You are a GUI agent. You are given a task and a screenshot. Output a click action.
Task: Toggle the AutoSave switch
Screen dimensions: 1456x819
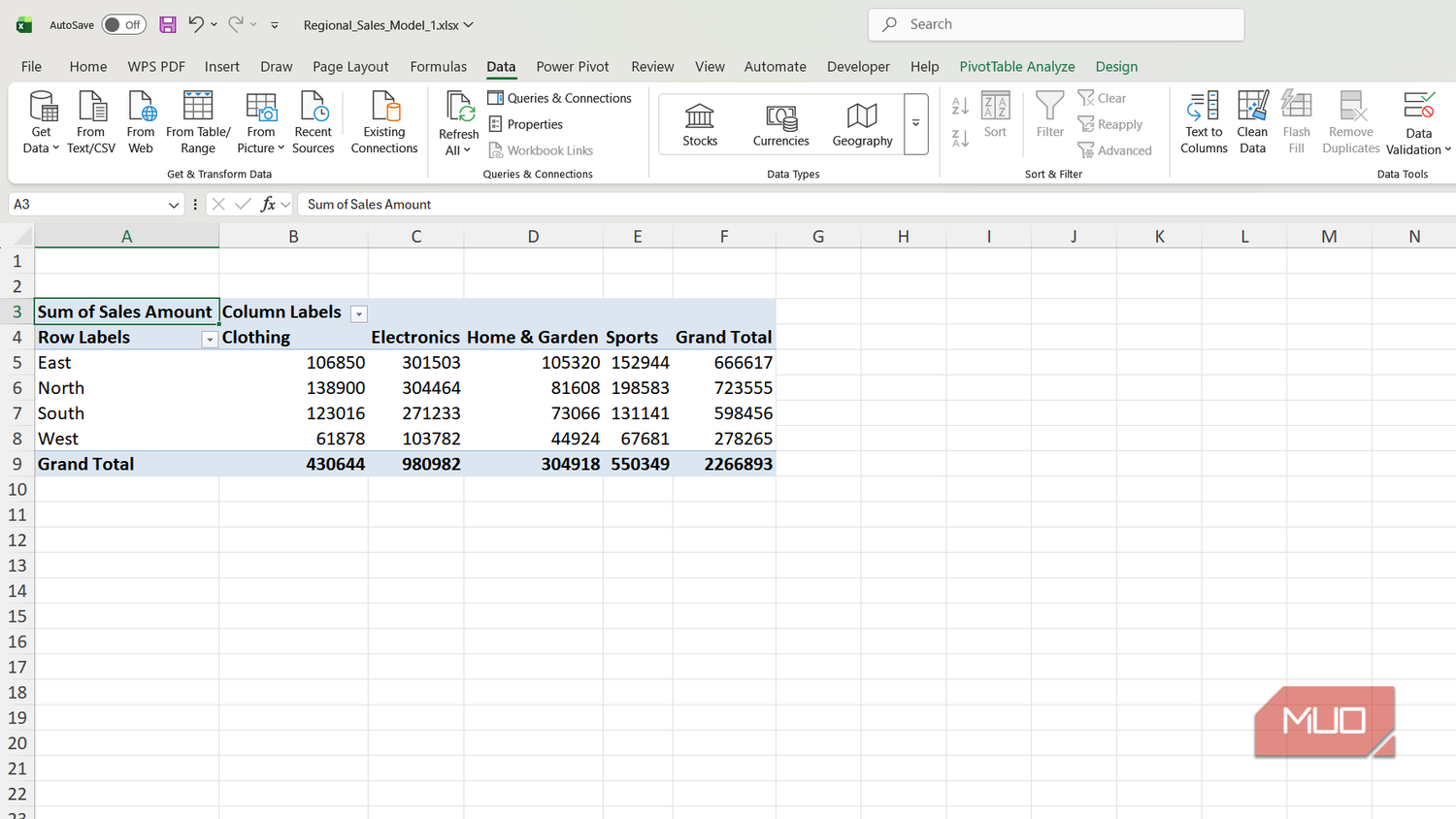(124, 24)
